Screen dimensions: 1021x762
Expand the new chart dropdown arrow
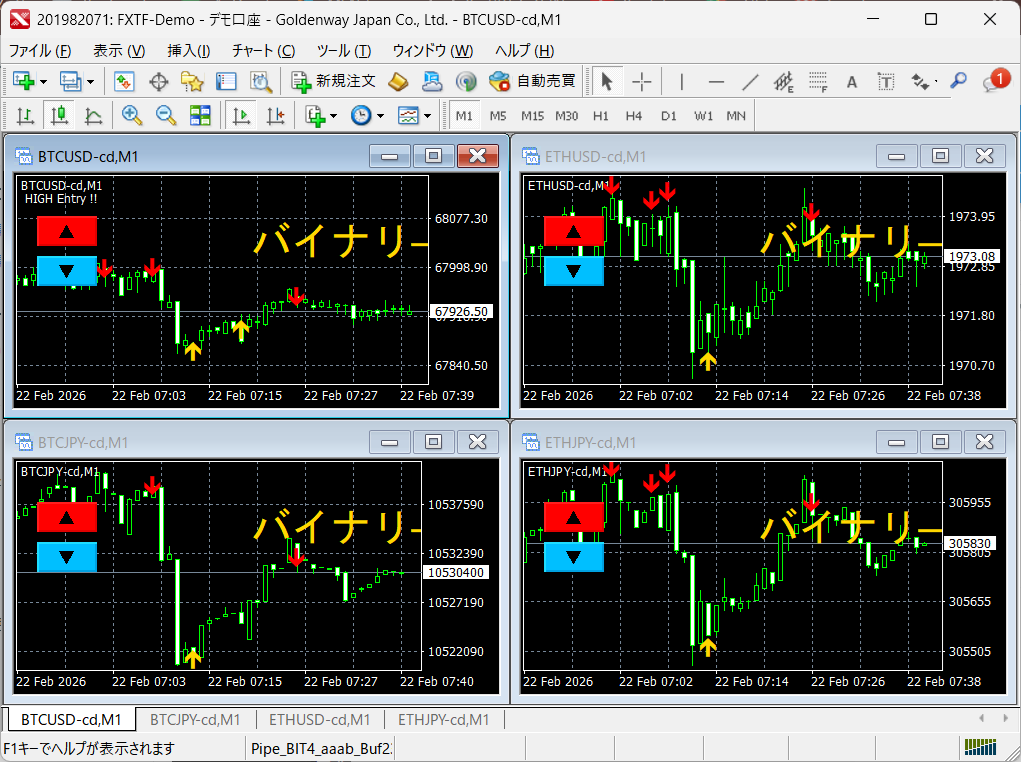pyautogui.click(x=44, y=82)
